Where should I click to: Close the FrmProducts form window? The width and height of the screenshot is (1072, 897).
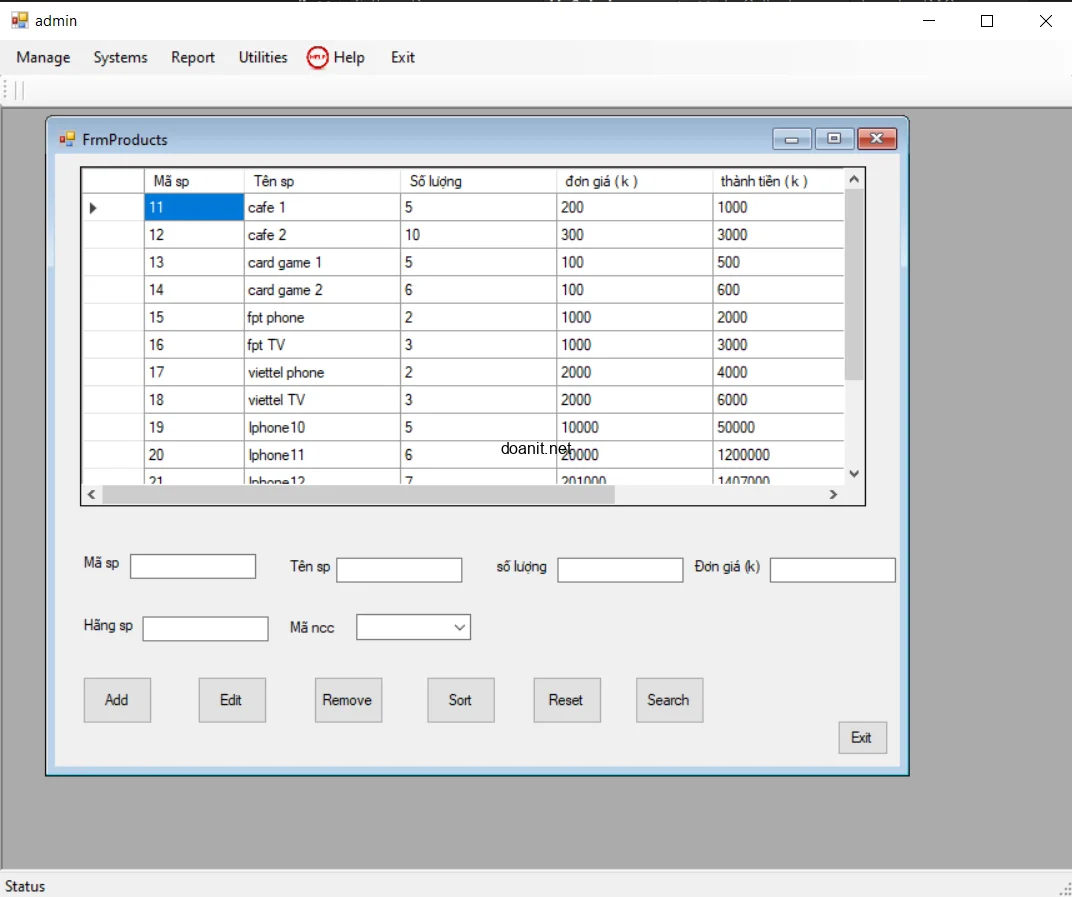(x=877, y=140)
